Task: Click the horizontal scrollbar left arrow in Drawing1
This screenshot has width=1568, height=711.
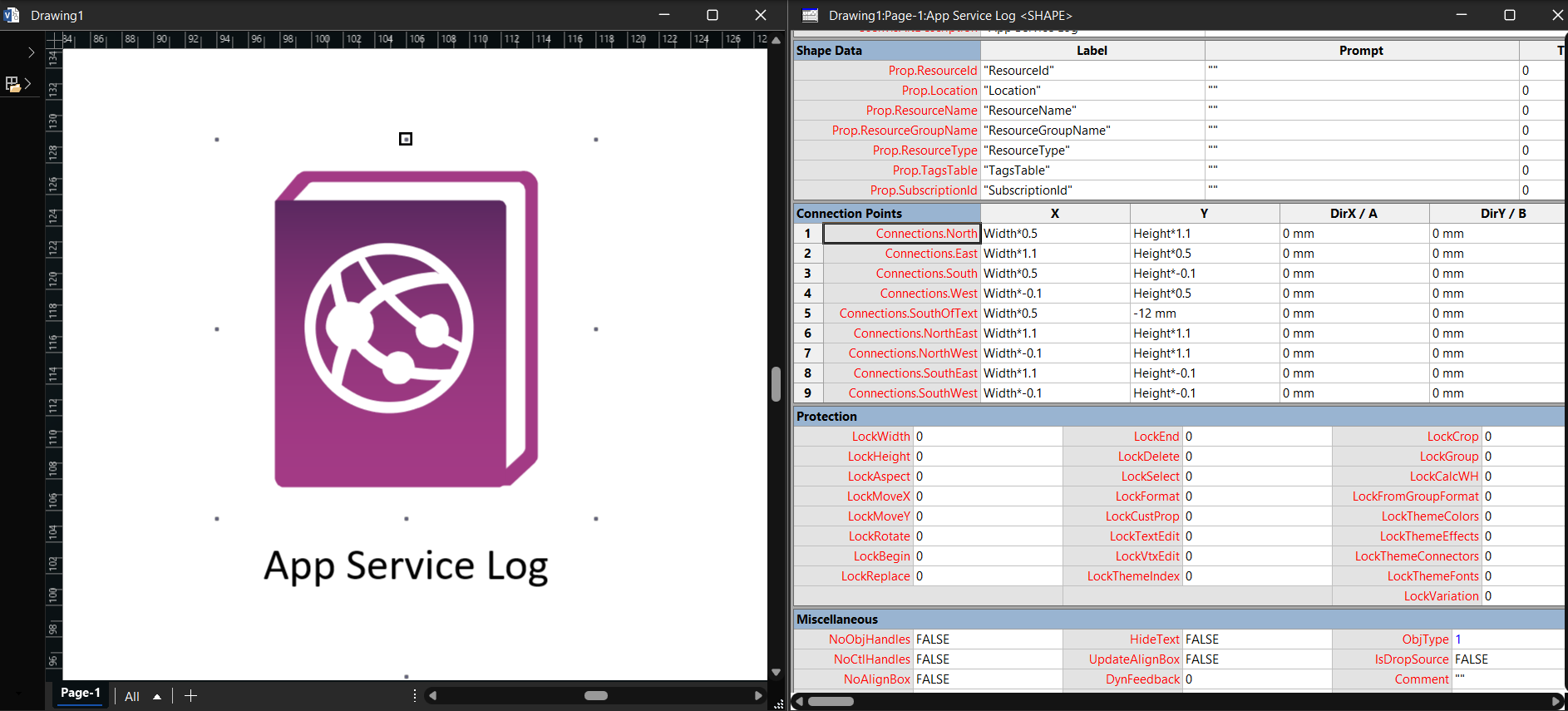Action: 432,695
